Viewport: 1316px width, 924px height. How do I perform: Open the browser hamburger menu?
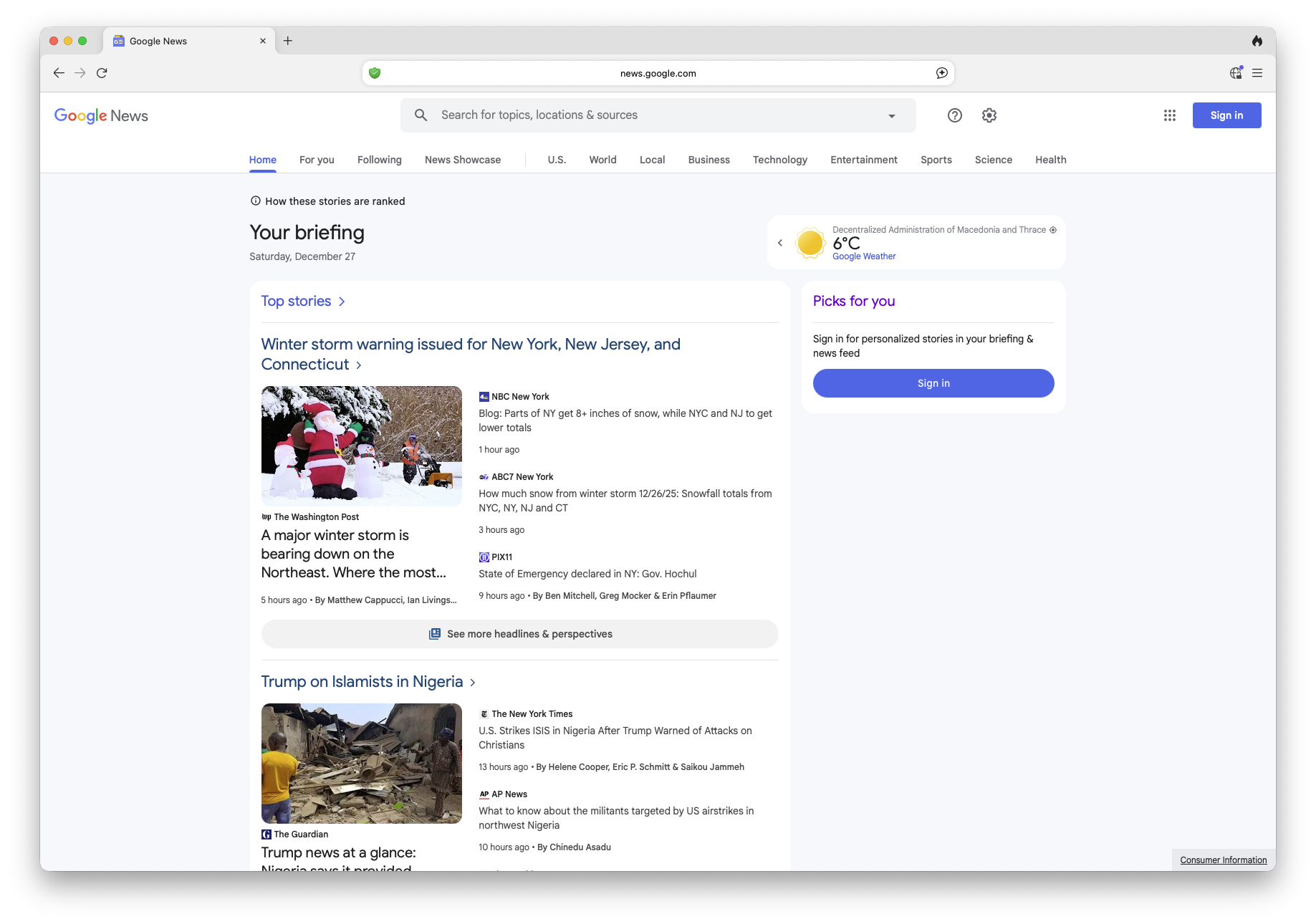click(x=1257, y=73)
